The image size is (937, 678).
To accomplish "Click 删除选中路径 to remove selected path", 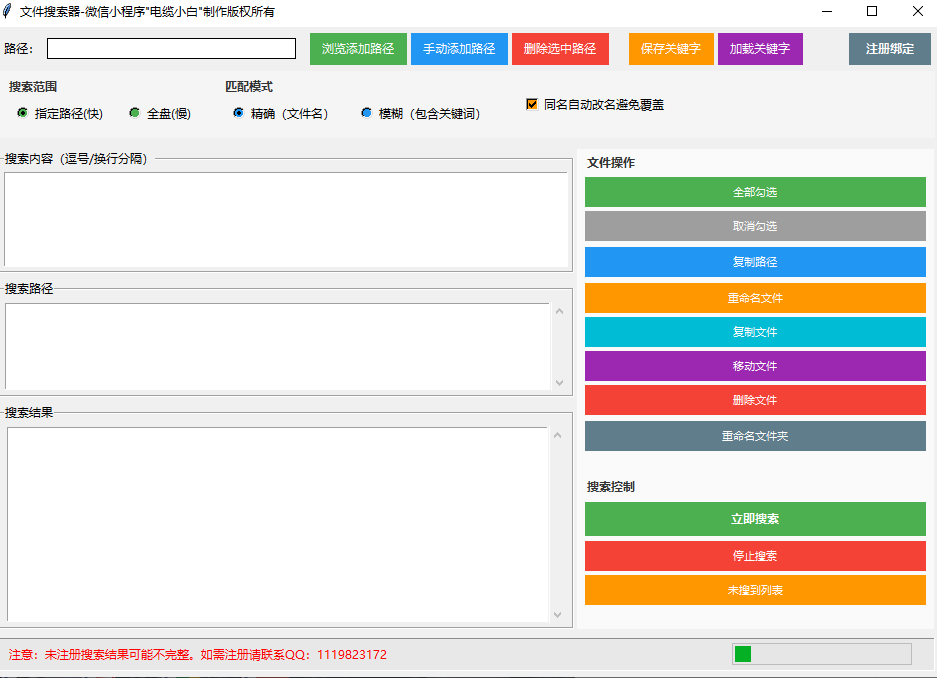I will click(560, 48).
